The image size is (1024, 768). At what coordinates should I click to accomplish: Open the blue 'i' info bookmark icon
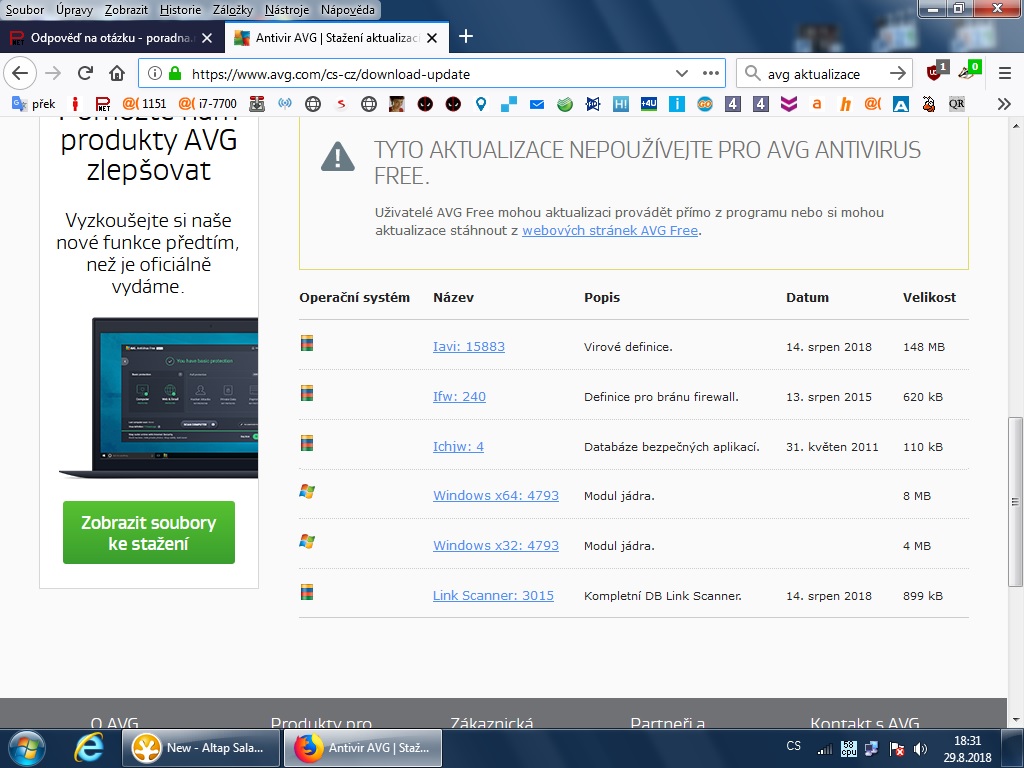point(677,104)
